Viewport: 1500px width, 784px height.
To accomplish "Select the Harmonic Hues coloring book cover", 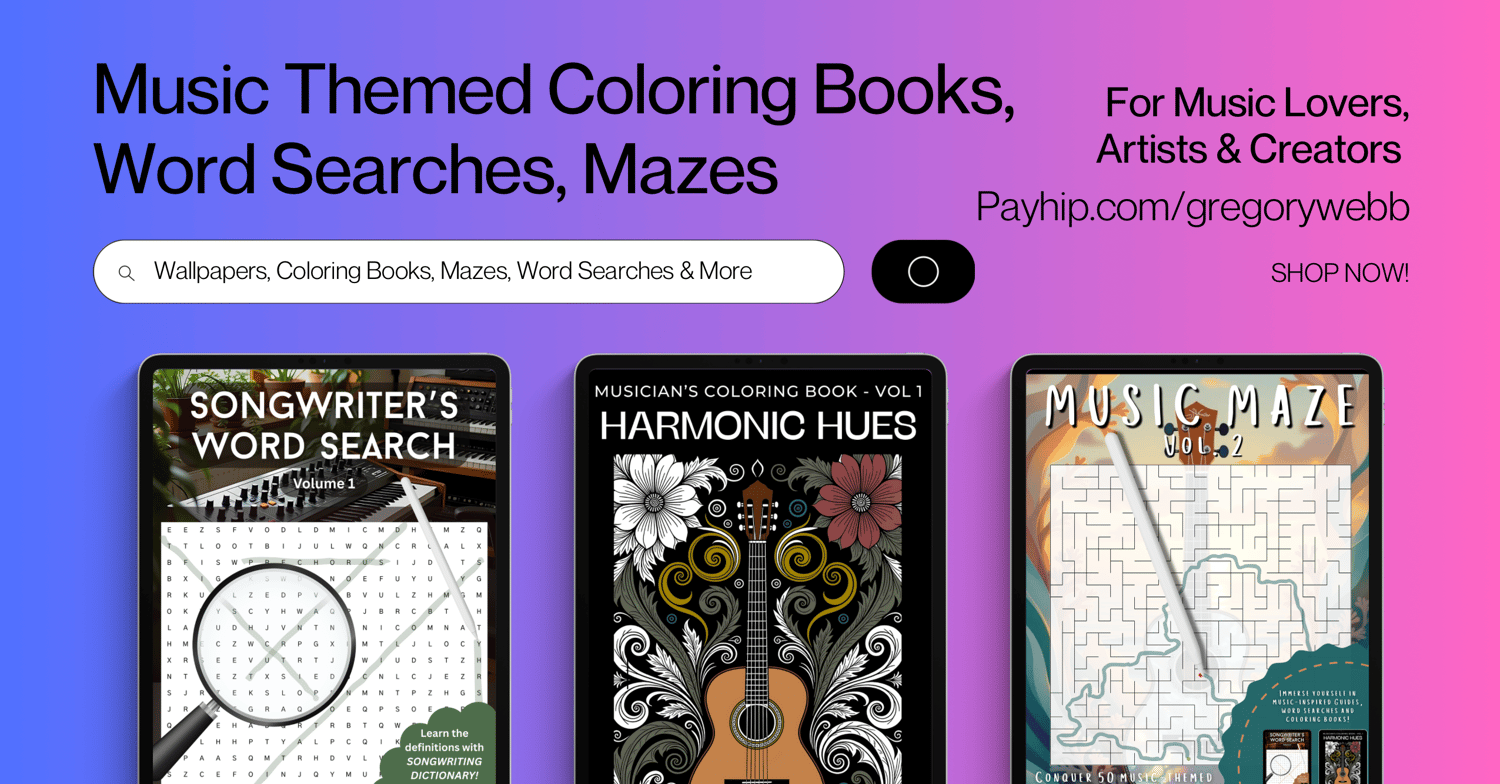I will [x=760, y=577].
